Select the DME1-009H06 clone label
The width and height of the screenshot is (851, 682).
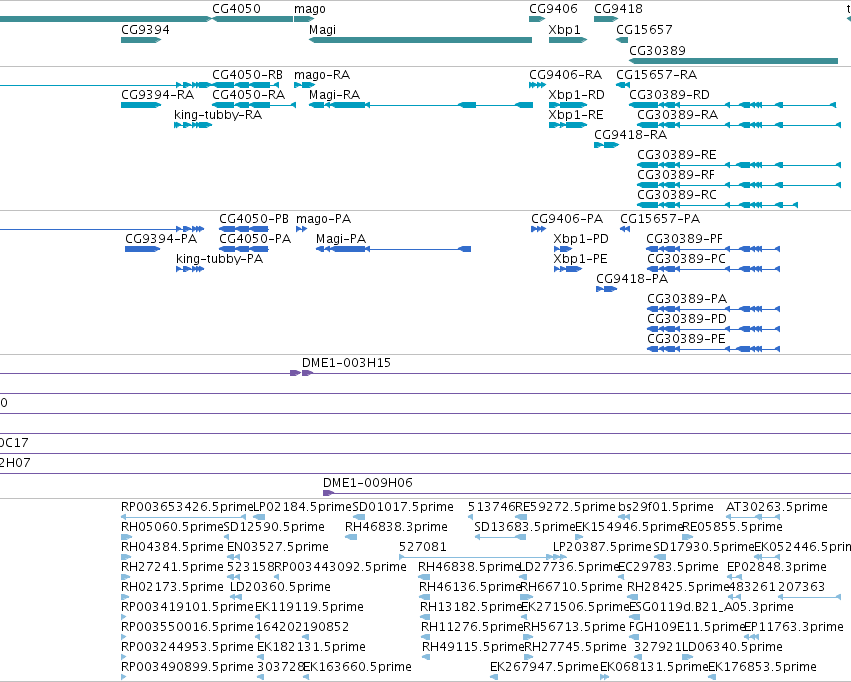coord(367,483)
